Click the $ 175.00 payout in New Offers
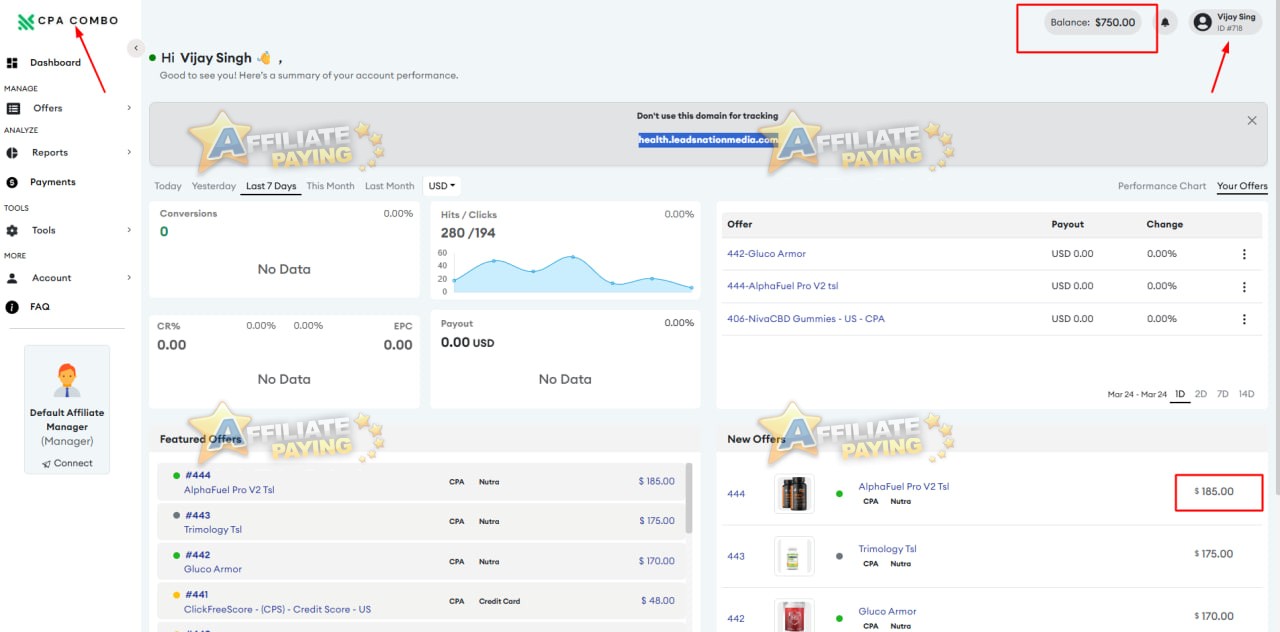This screenshot has height=632, width=1280. (x=1214, y=554)
